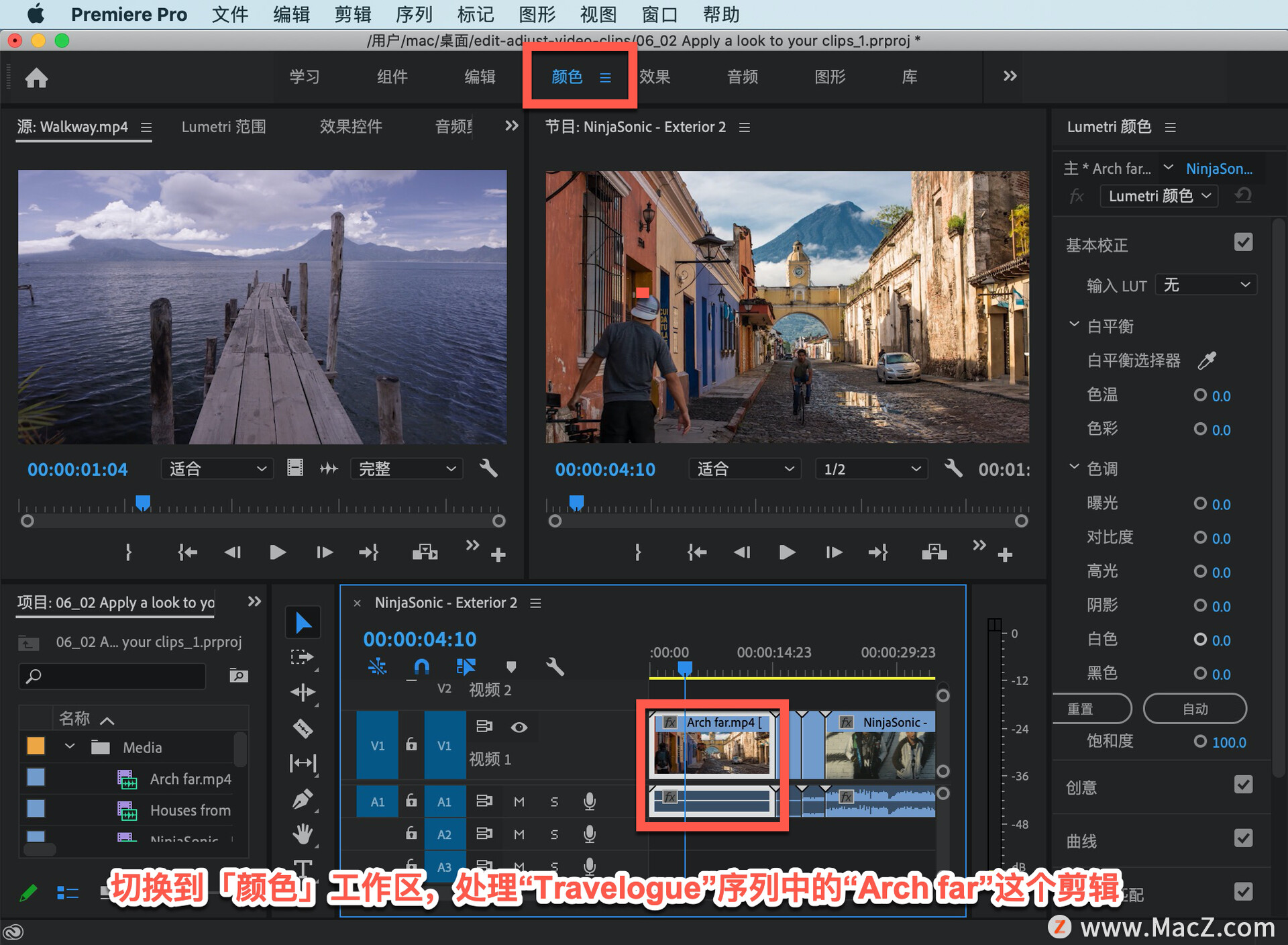Viewport: 1288px width, 945px height.
Task: Go to the Home screen icon
Action: pyautogui.click(x=36, y=78)
